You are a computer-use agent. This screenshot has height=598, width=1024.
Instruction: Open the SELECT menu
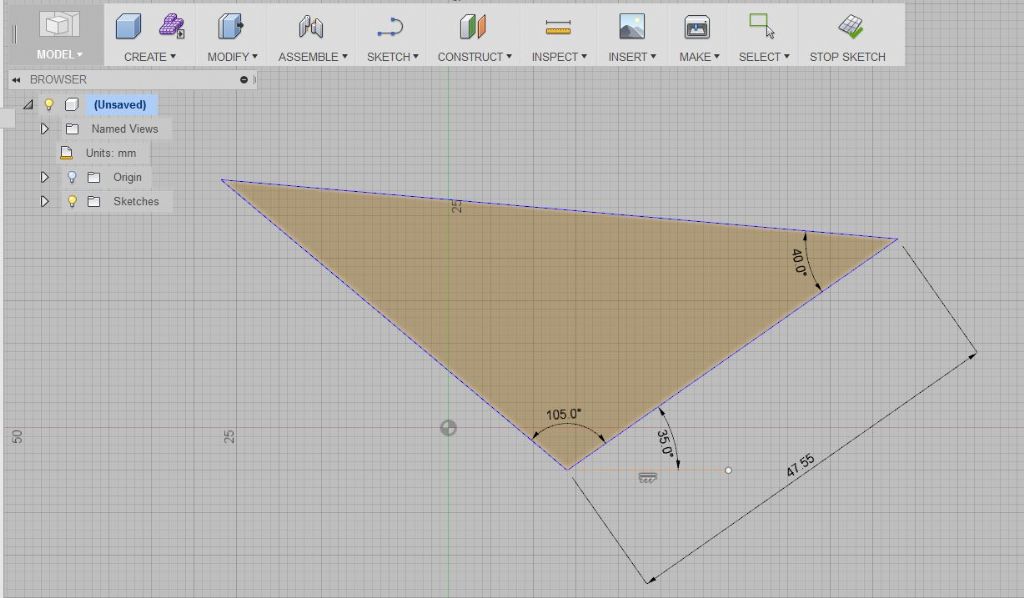[x=764, y=57]
